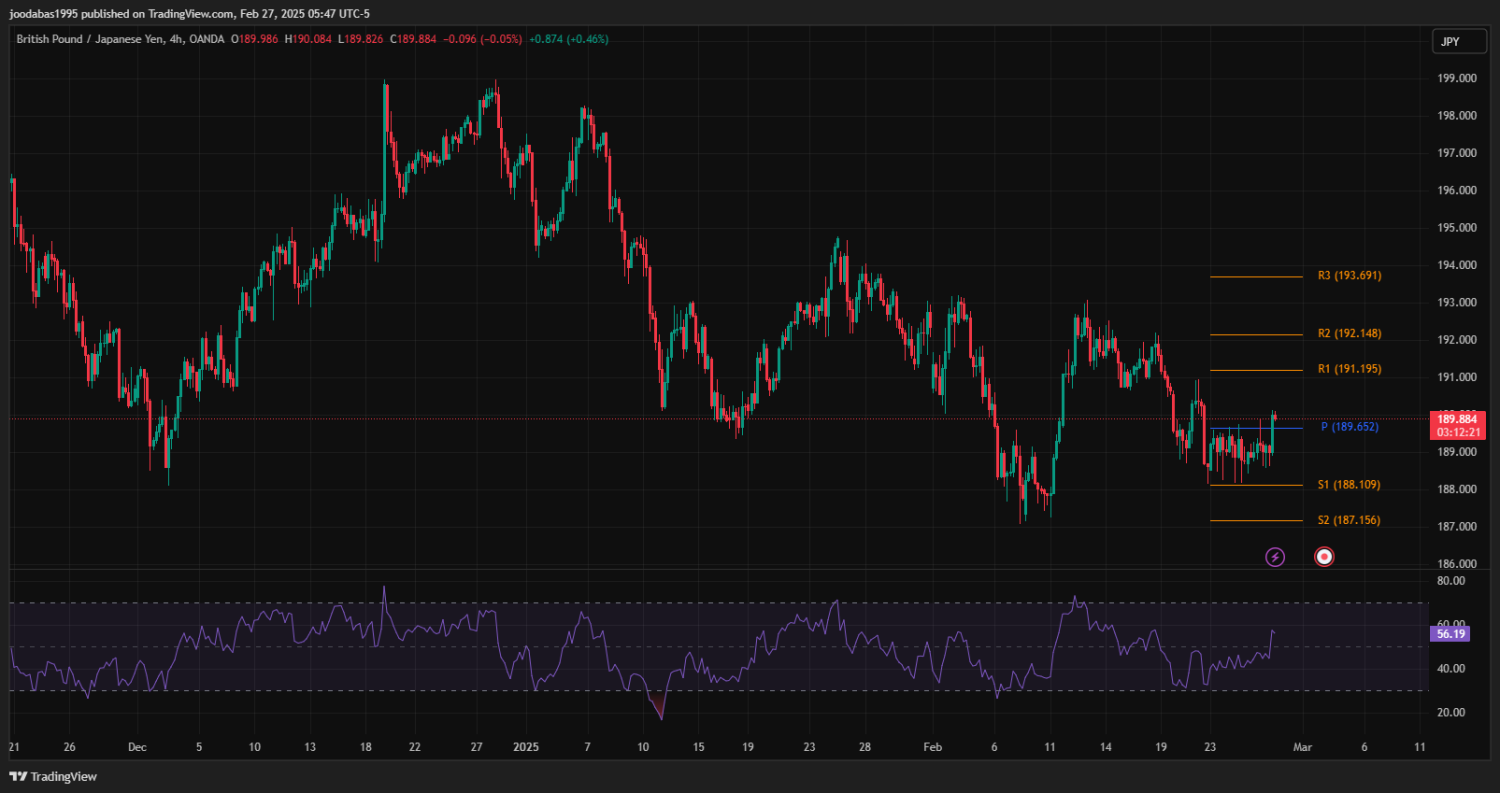This screenshot has width=1500, height=793.
Task: Click the green +0.874 (+0.46%) change value
Action: [568, 39]
